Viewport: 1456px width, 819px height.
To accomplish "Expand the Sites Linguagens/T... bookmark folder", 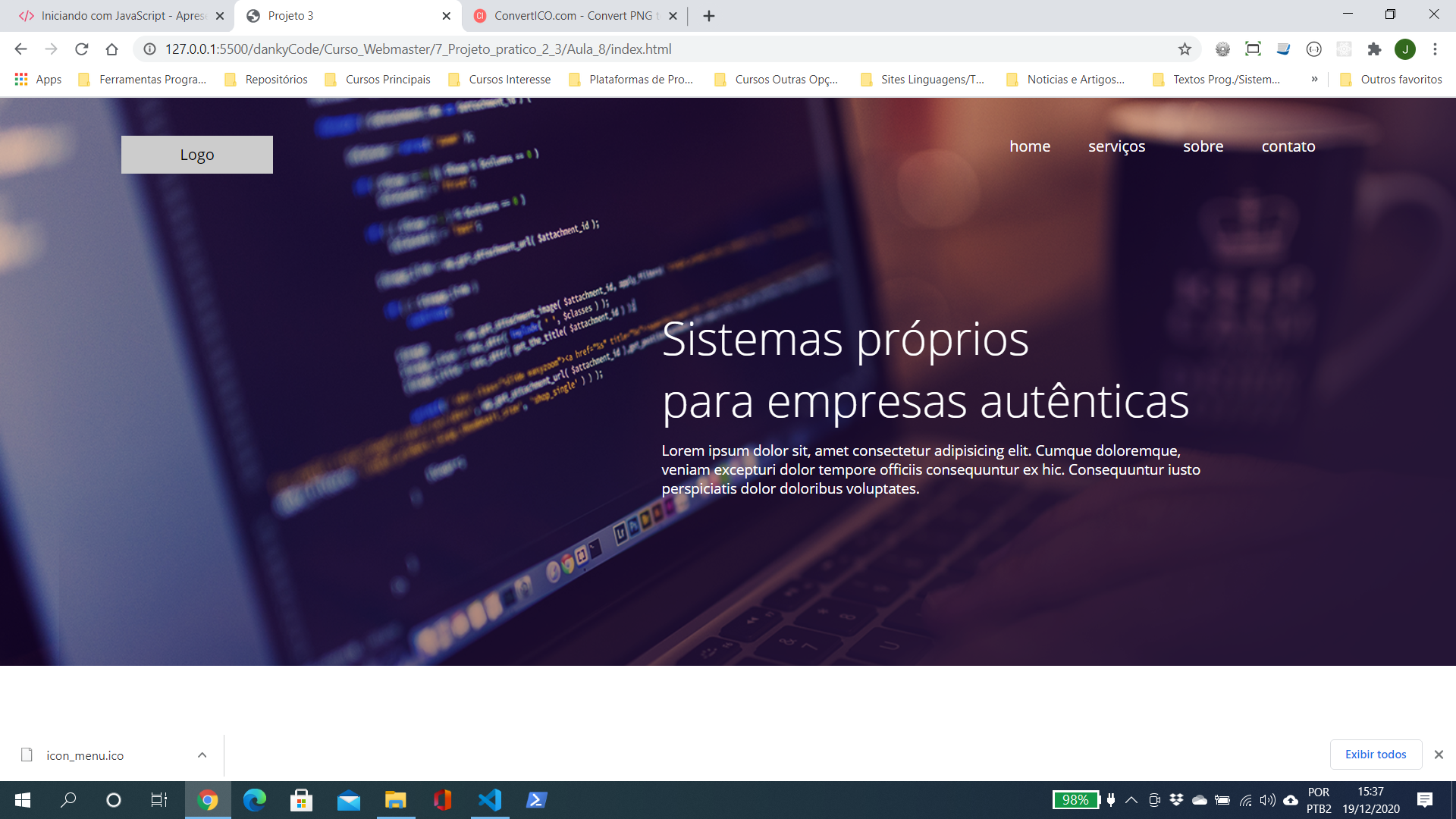I will [x=923, y=80].
